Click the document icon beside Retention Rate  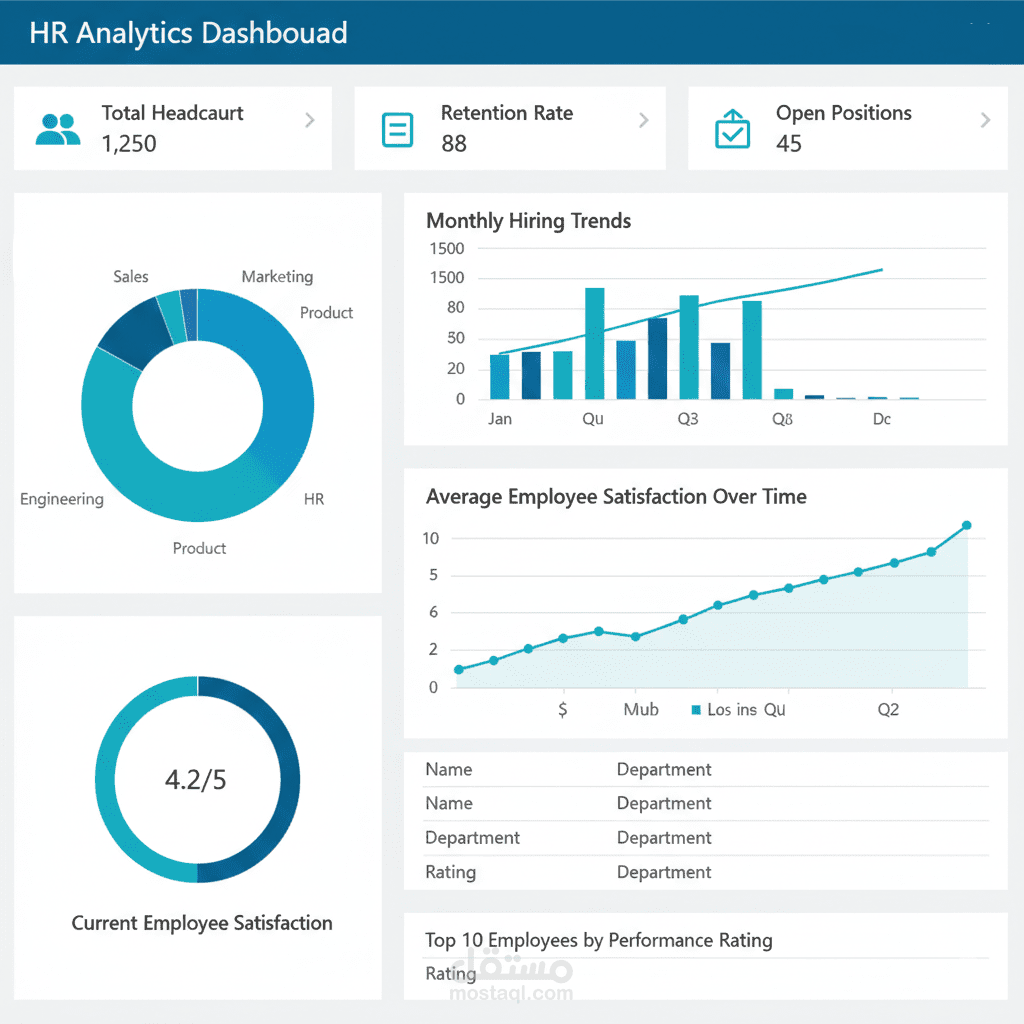397,128
